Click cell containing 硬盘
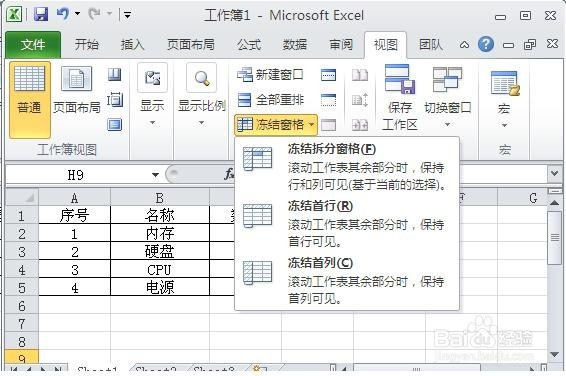The width and height of the screenshot is (566, 376). (160, 252)
